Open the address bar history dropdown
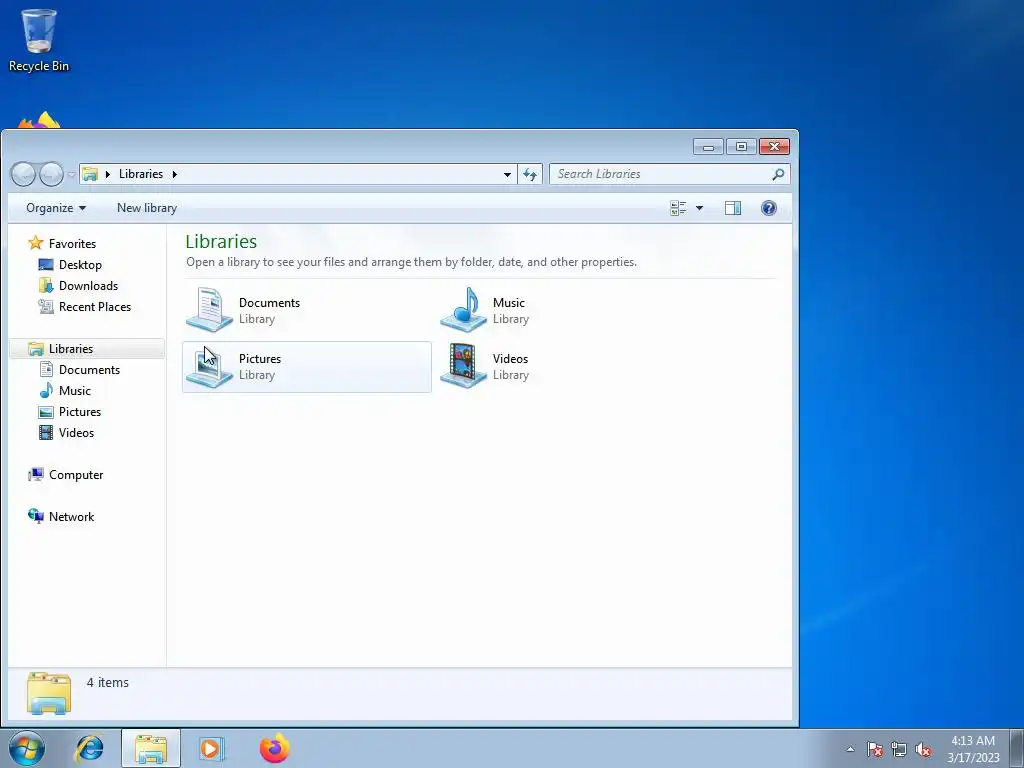This screenshot has height=768, width=1024. tap(507, 174)
